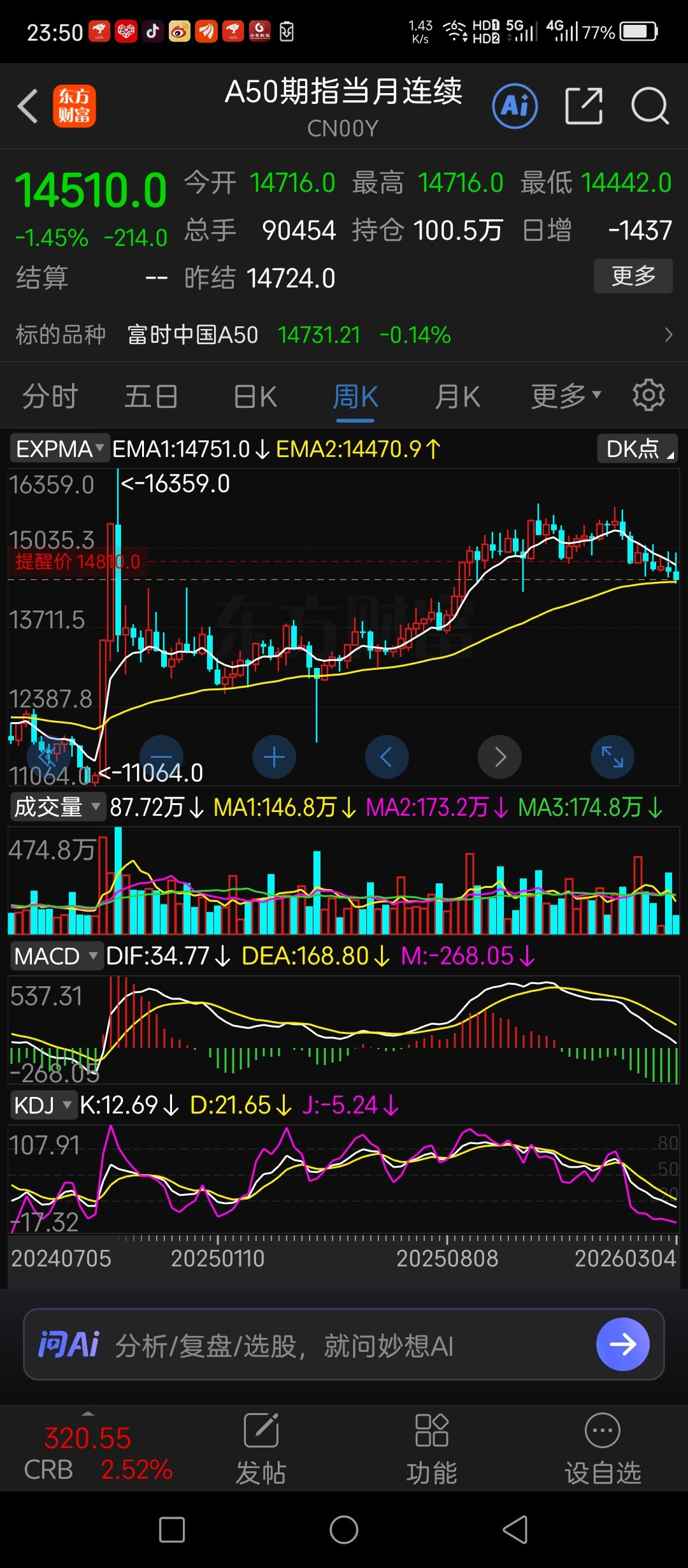Open KDJ indicator dropdown

coord(43,1105)
